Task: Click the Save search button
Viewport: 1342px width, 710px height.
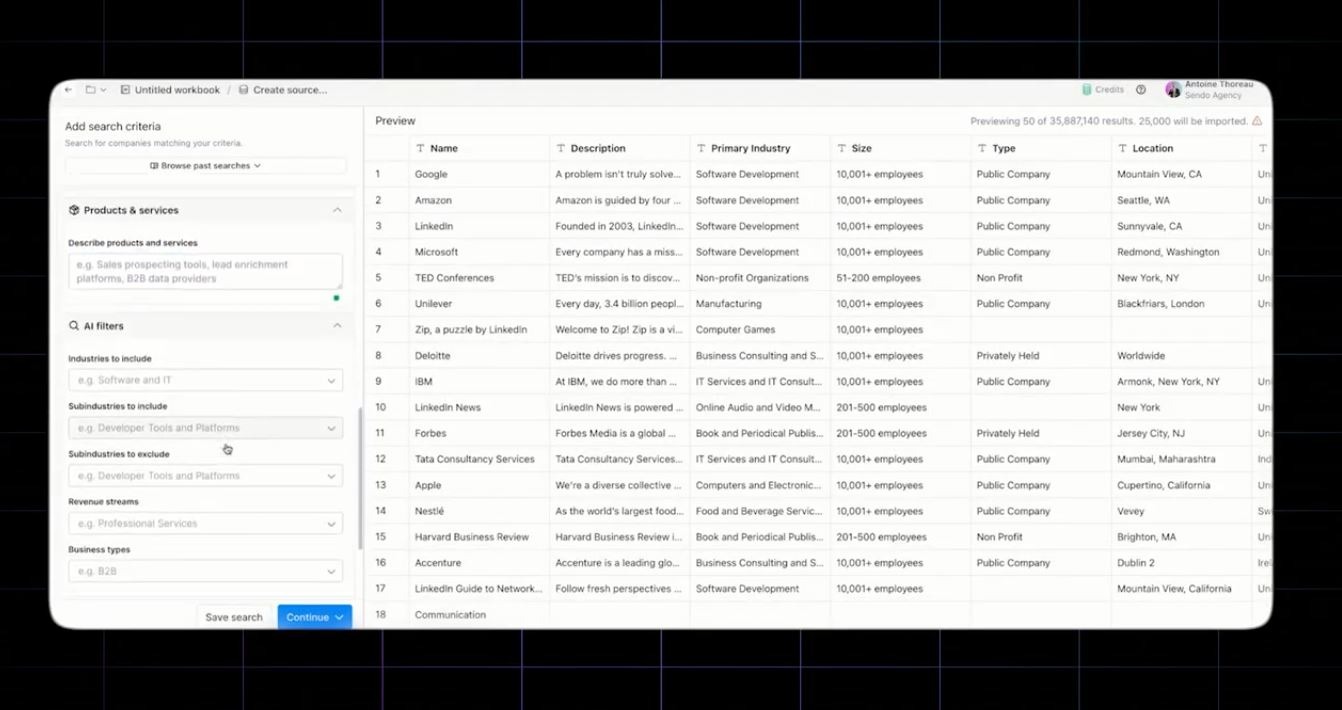Action: [234, 617]
